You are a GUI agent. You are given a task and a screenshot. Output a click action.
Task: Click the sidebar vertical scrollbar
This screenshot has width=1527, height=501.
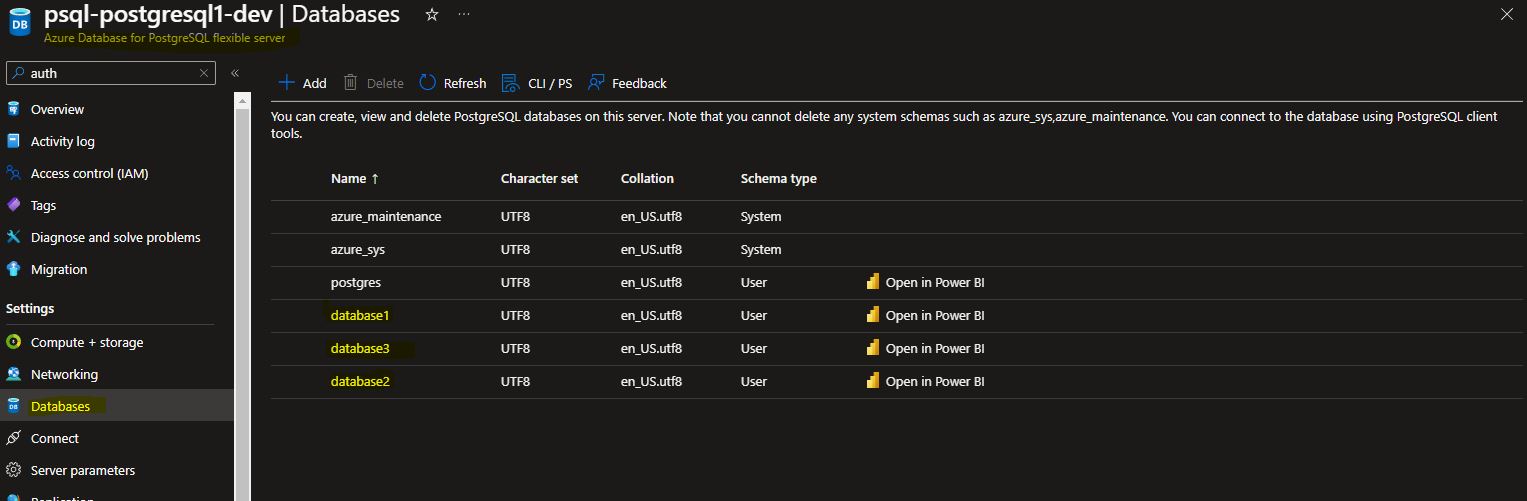(x=242, y=300)
